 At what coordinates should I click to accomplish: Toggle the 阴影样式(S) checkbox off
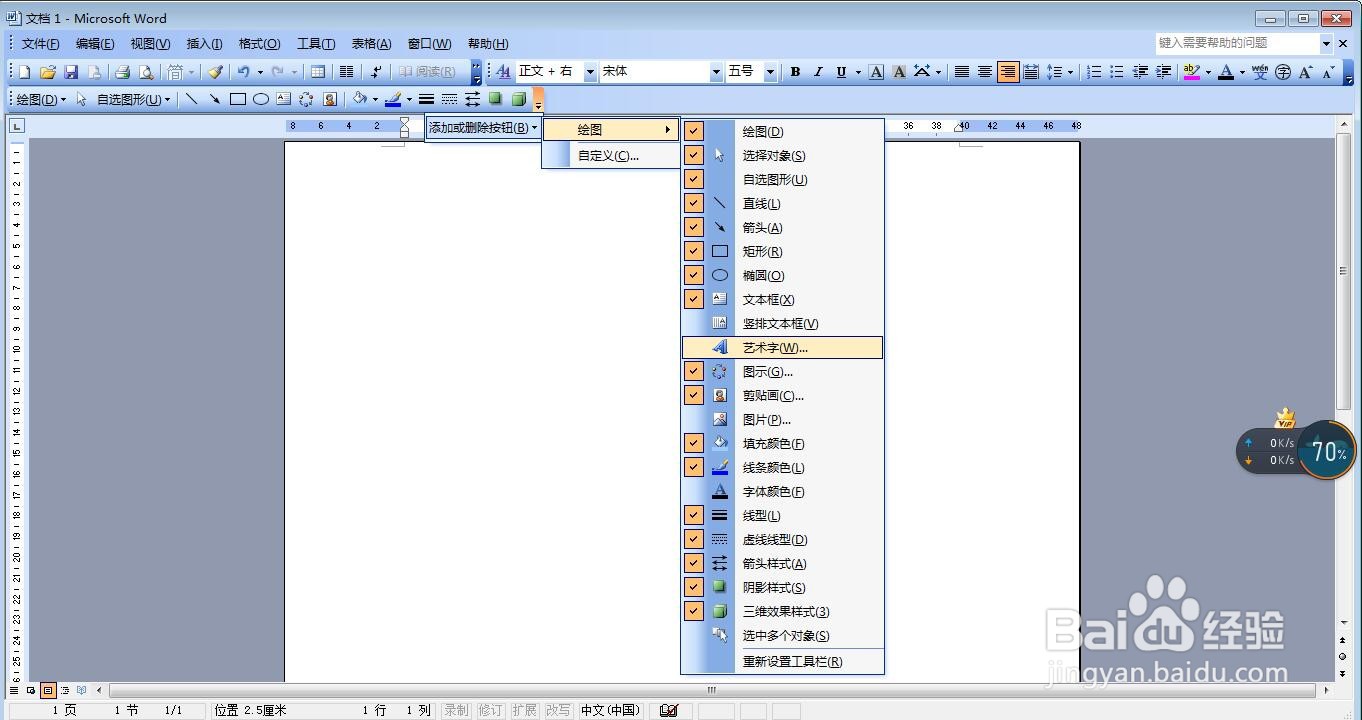point(692,587)
